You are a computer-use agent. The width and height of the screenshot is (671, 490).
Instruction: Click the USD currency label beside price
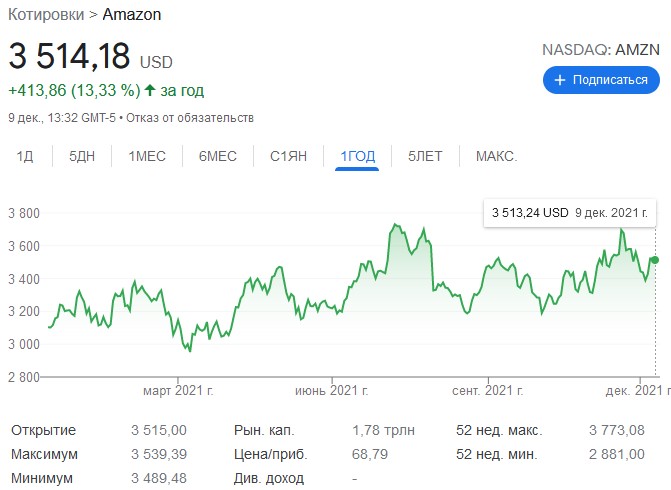coord(156,62)
